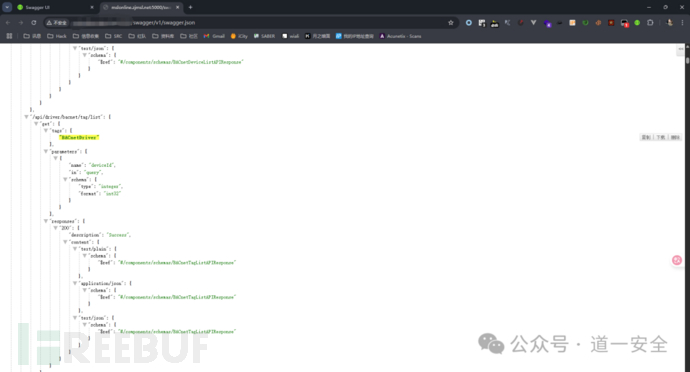Image resolution: width=690 pixels, height=372 pixels.
Task: Click the profile avatar in the toolbar
Action: pos(669,22)
